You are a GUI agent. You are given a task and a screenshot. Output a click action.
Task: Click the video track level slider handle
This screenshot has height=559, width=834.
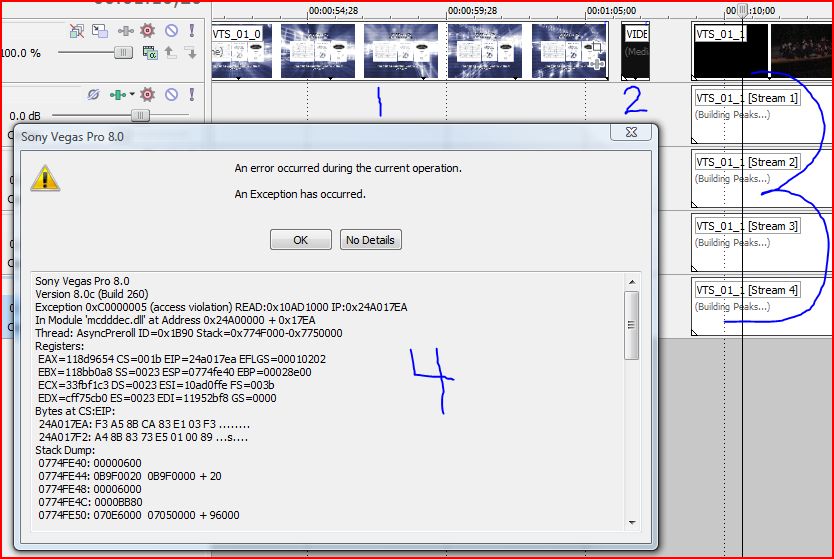[123, 52]
